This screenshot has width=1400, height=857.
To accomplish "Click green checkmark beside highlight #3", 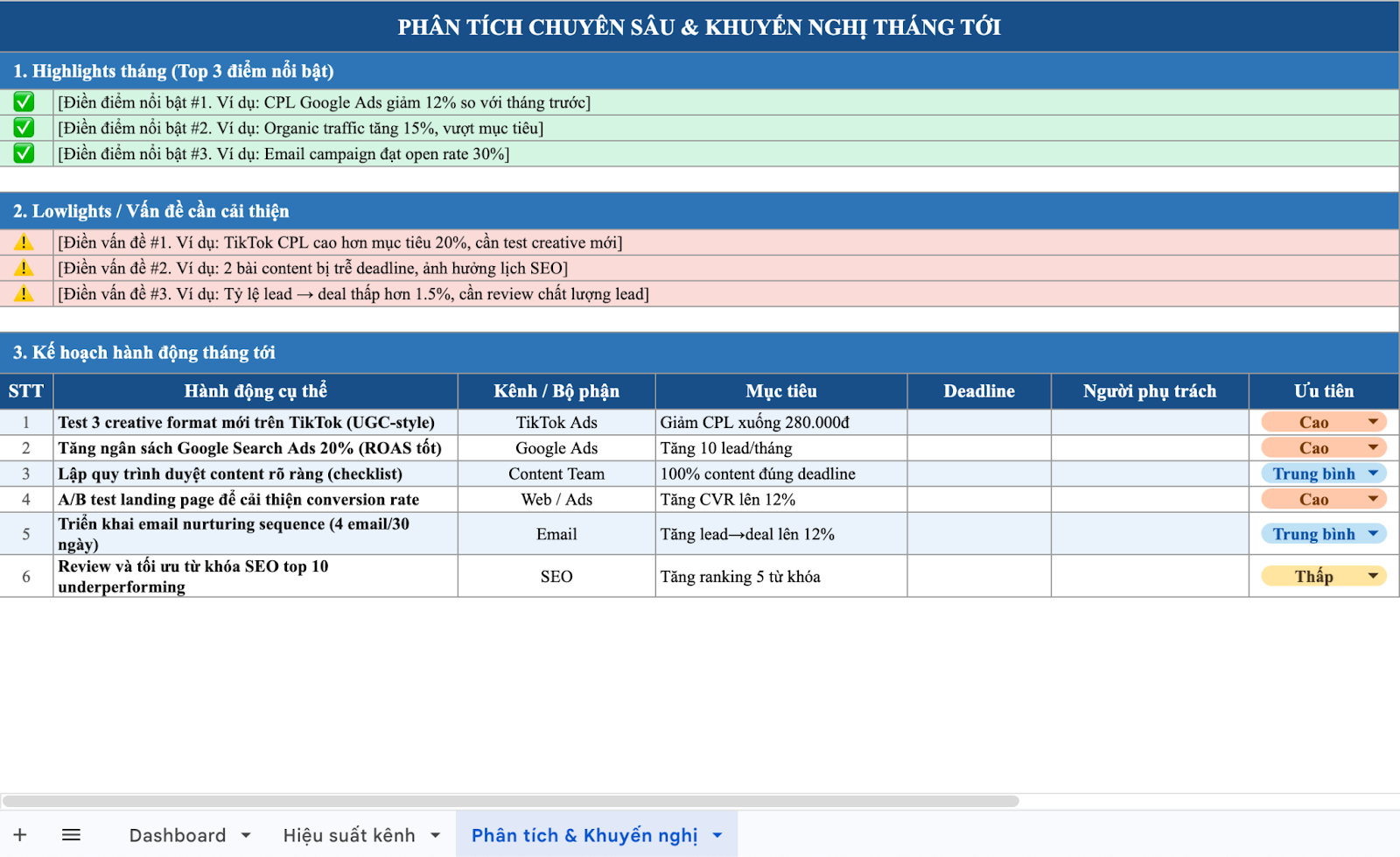I will (24, 154).
